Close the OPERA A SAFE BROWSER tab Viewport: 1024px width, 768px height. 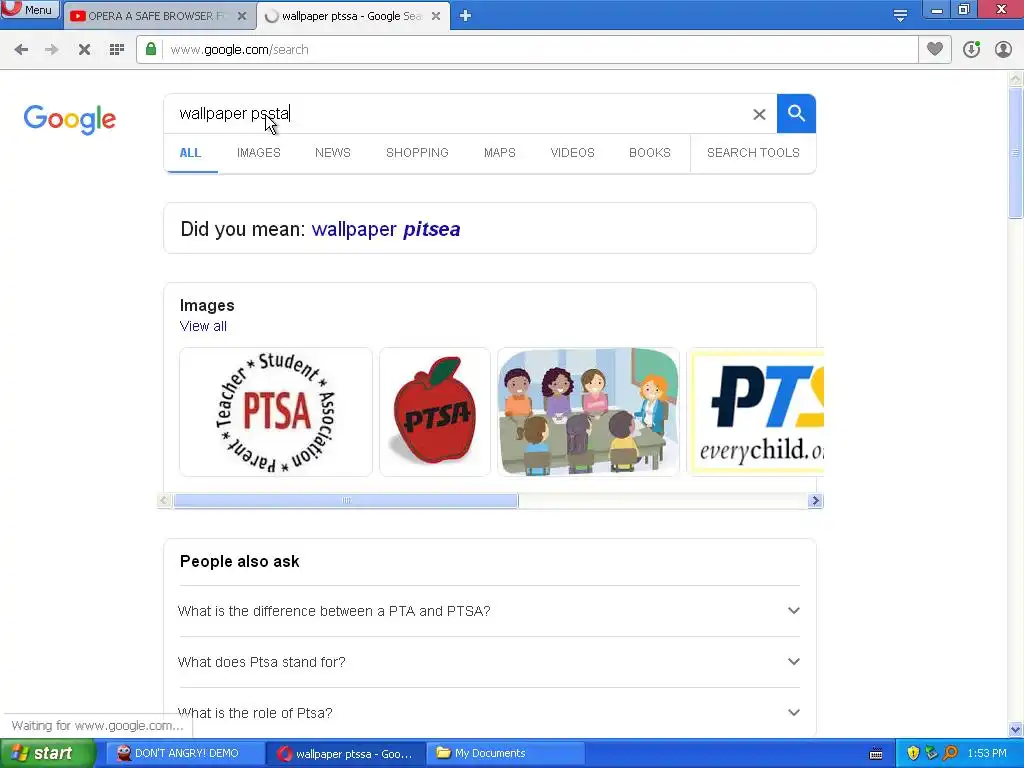[242, 16]
